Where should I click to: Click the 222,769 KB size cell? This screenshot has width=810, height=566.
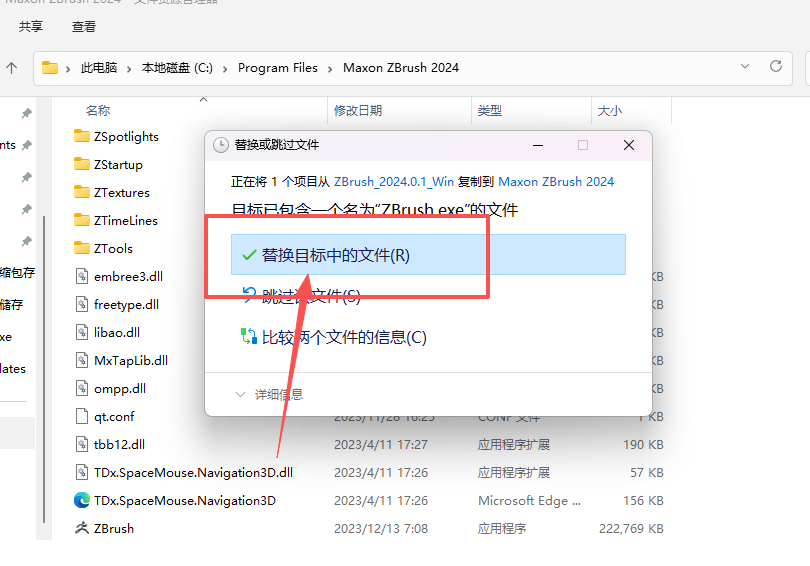pyautogui.click(x=631, y=528)
